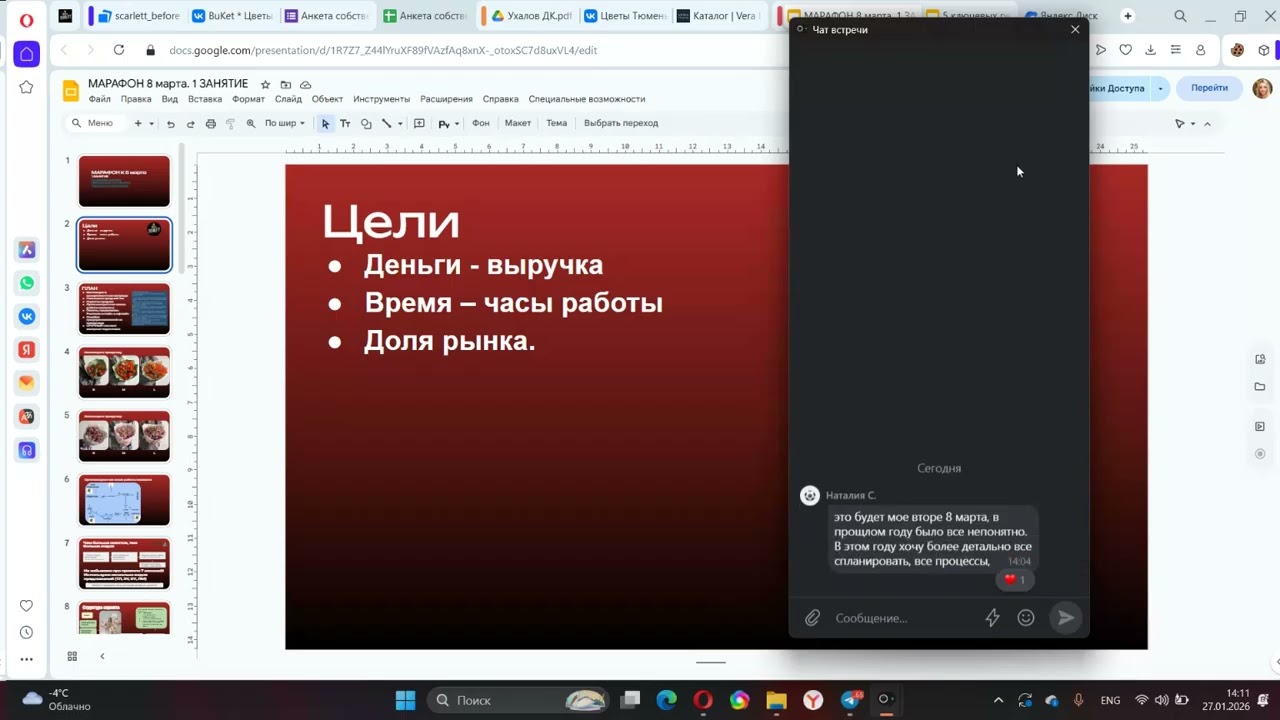Open WhatsApp in the Opera sidebar
Image resolution: width=1280 pixels, height=720 pixels.
pyautogui.click(x=27, y=283)
